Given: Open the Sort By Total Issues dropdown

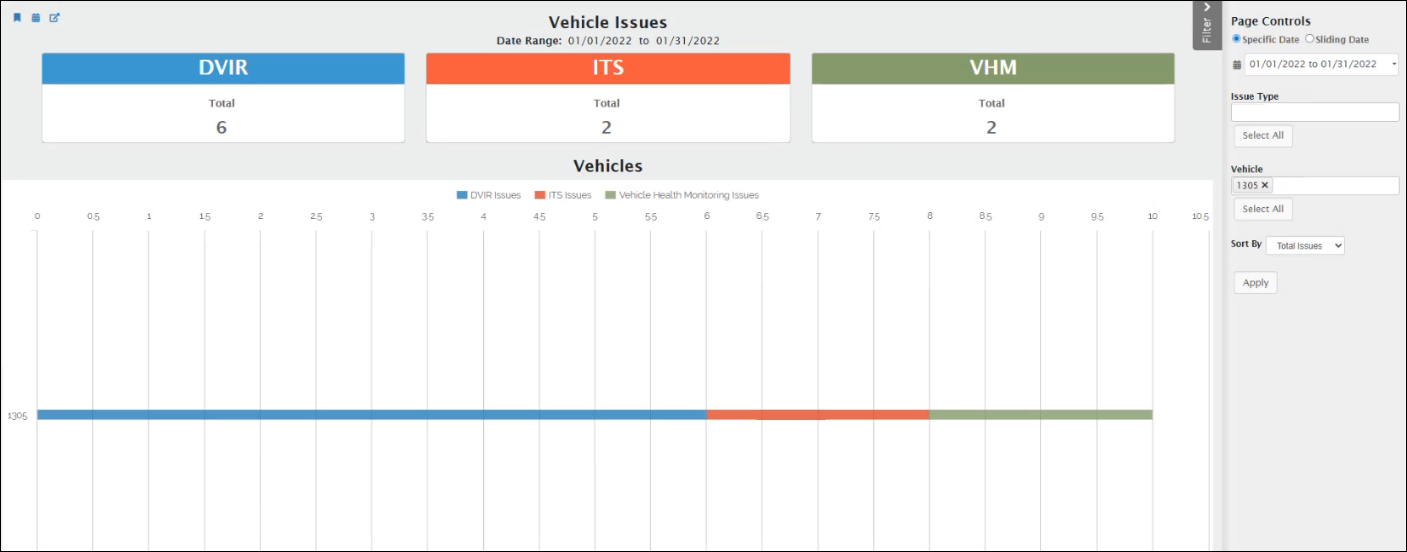Looking at the screenshot, I should click(1305, 245).
